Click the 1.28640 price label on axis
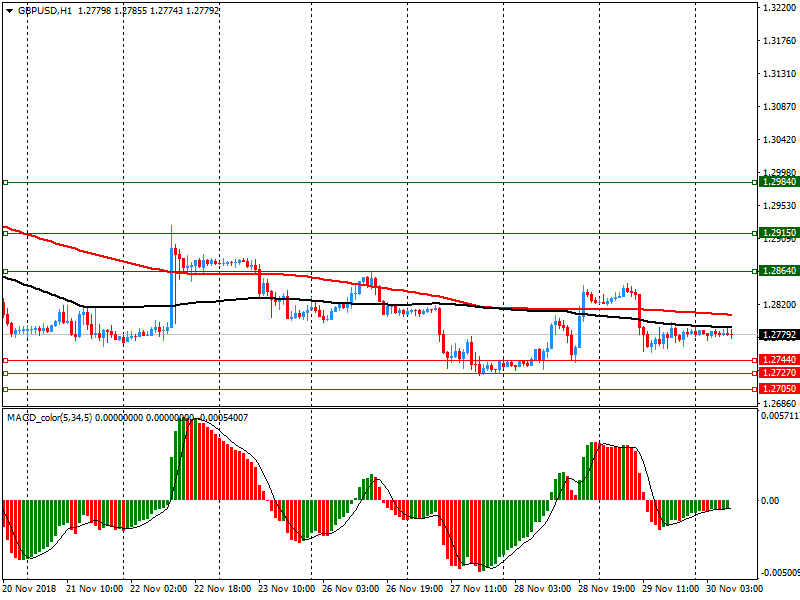The height and width of the screenshot is (600, 800). tap(778, 271)
